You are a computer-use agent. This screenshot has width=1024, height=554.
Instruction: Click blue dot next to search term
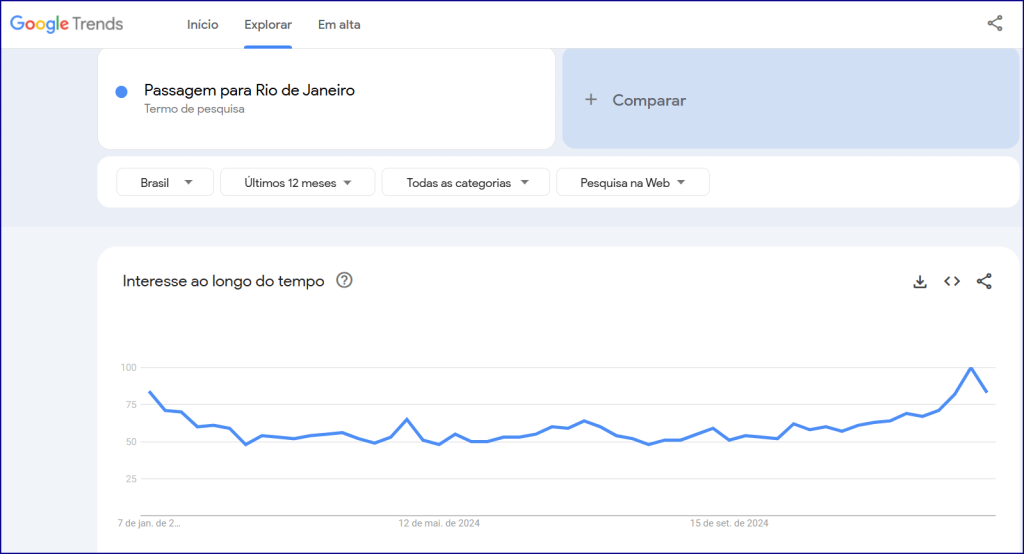point(121,92)
